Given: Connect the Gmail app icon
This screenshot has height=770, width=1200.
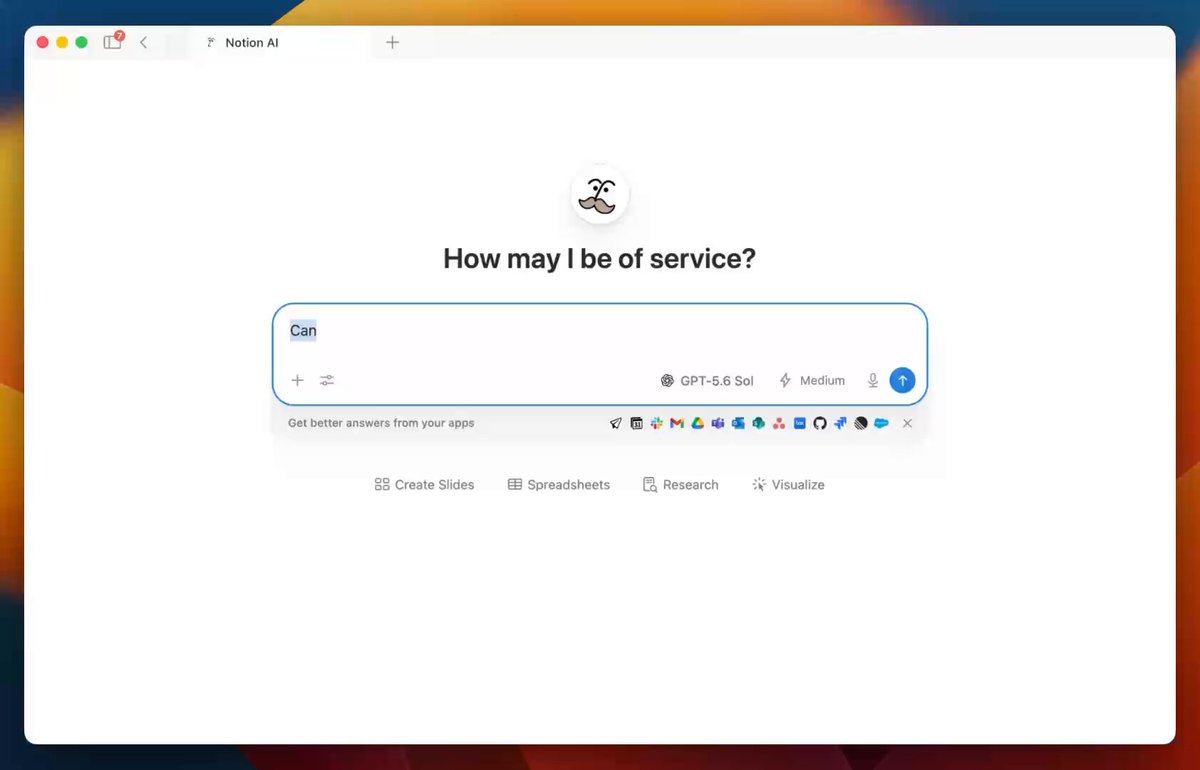Looking at the screenshot, I should click(677, 423).
